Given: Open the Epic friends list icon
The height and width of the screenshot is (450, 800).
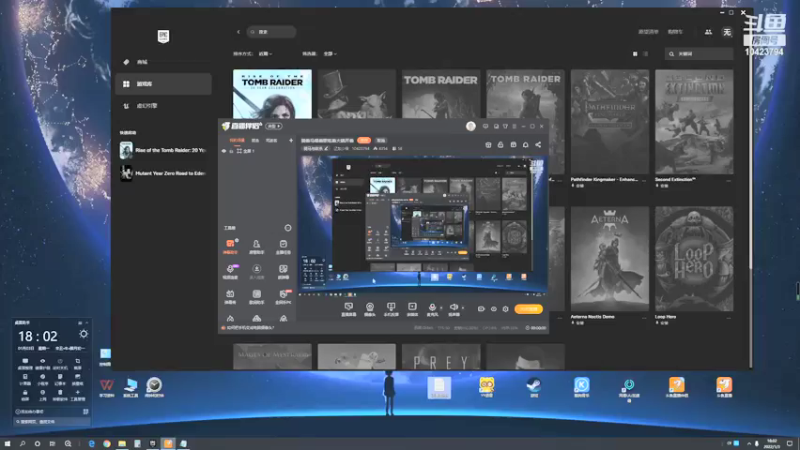Looking at the screenshot, I should [x=708, y=32].
